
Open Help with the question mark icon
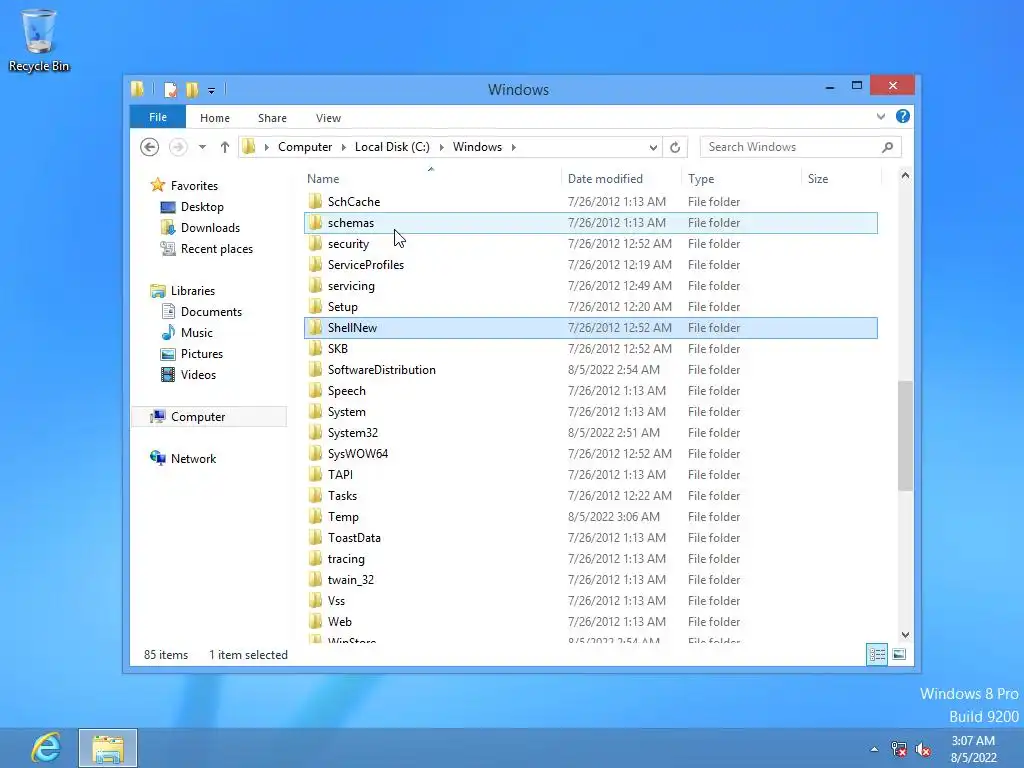click(x=903, y=116)
